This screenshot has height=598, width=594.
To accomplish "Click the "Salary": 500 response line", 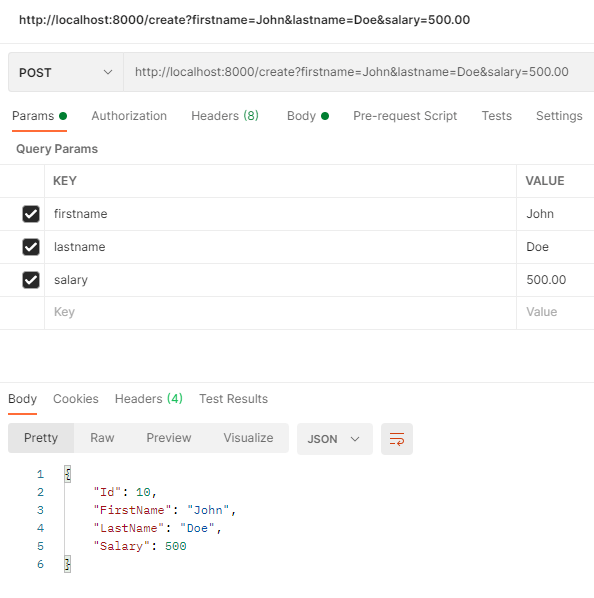I will pyautogui.click(x=140, y=546).
